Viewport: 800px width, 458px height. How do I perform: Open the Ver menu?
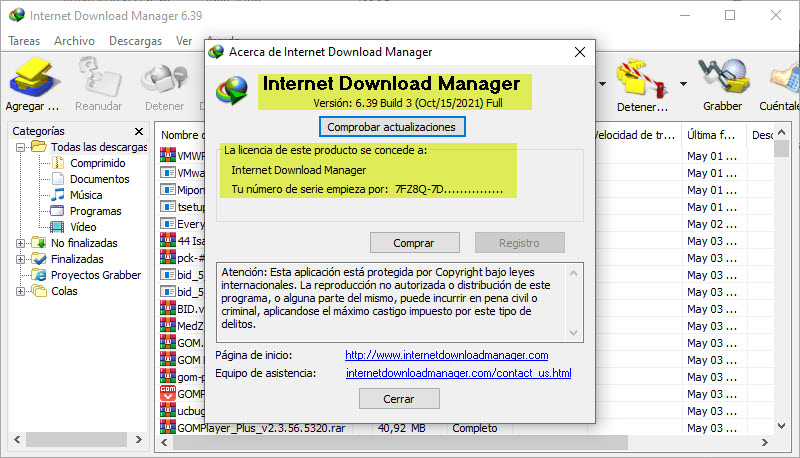pos(184,41)
